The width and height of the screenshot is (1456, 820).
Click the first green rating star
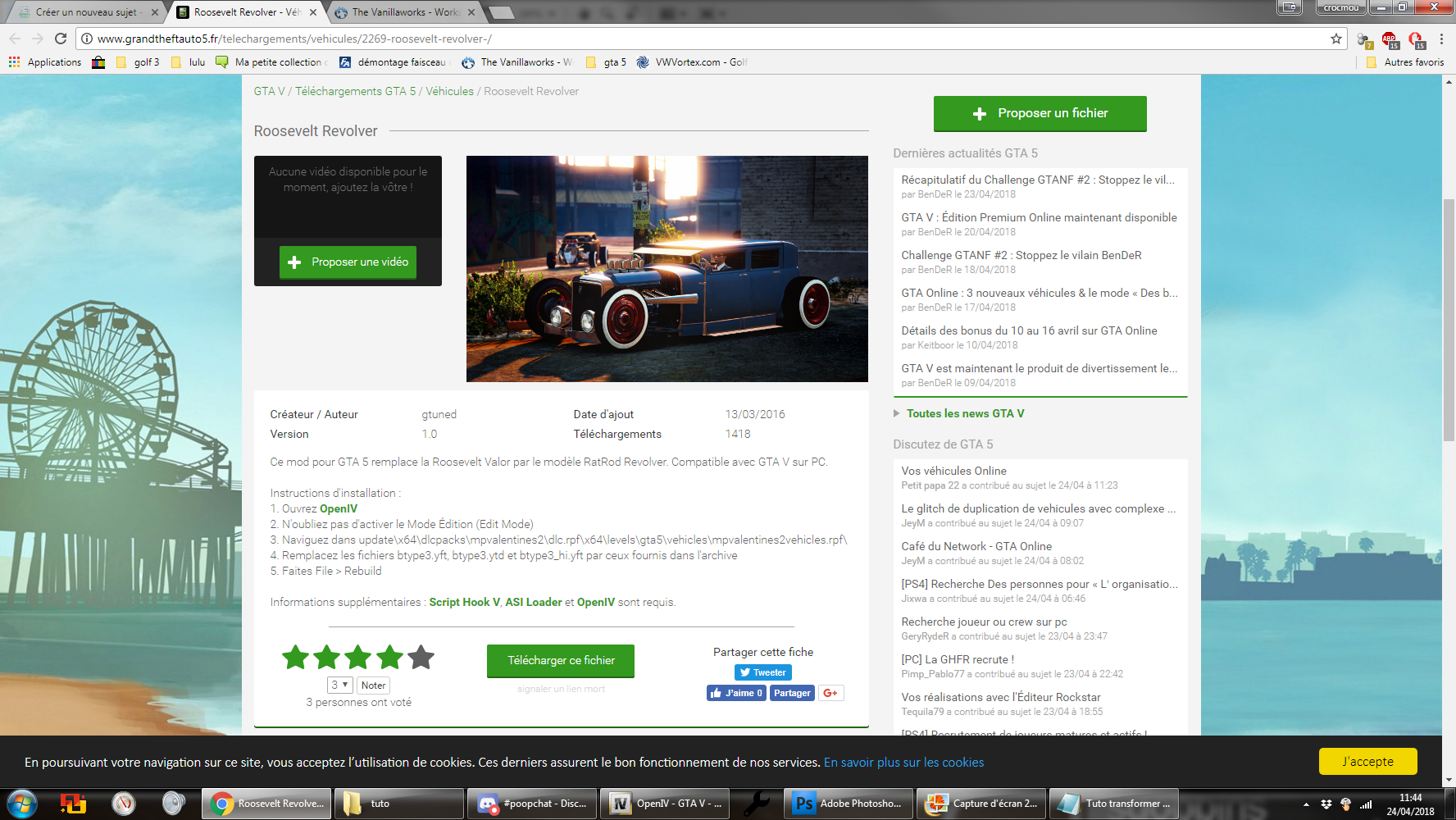[x=295, y=657]
